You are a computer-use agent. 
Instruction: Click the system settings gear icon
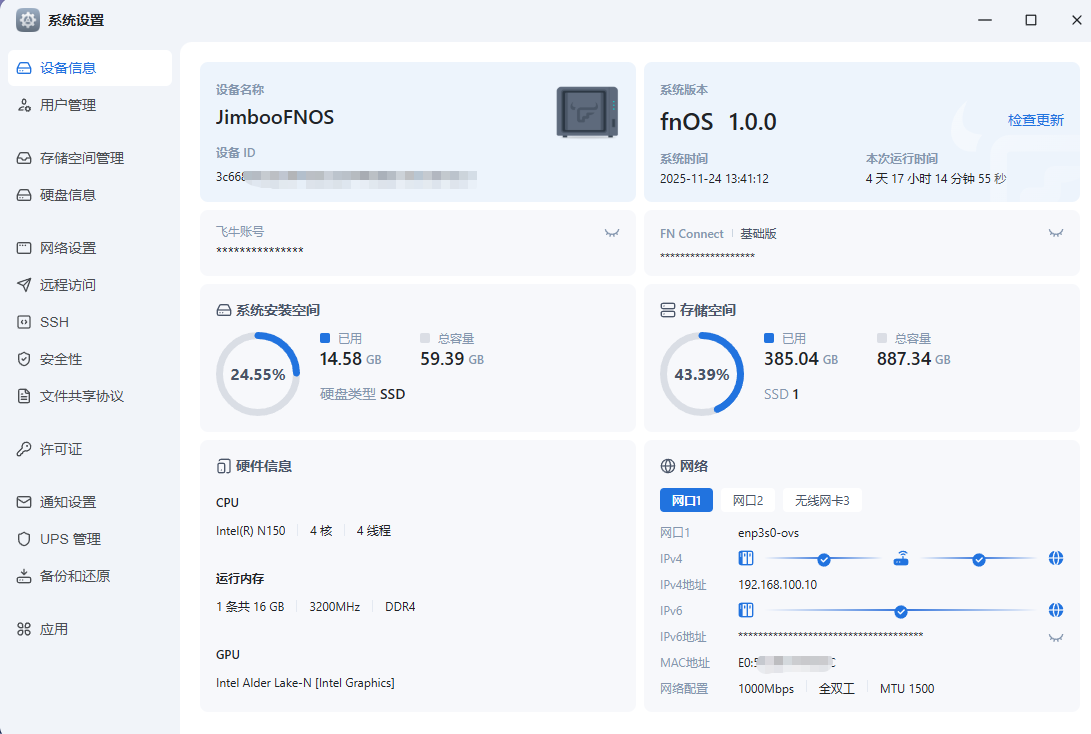[28, 20]
